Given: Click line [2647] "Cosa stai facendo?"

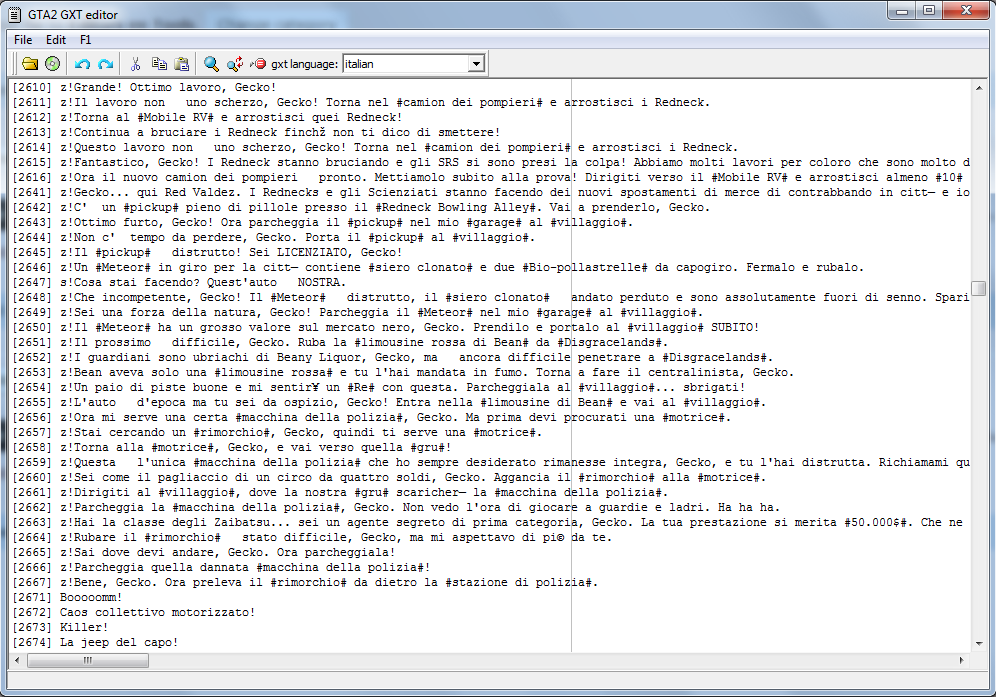Looking at the screenshot, I should 178,282.
